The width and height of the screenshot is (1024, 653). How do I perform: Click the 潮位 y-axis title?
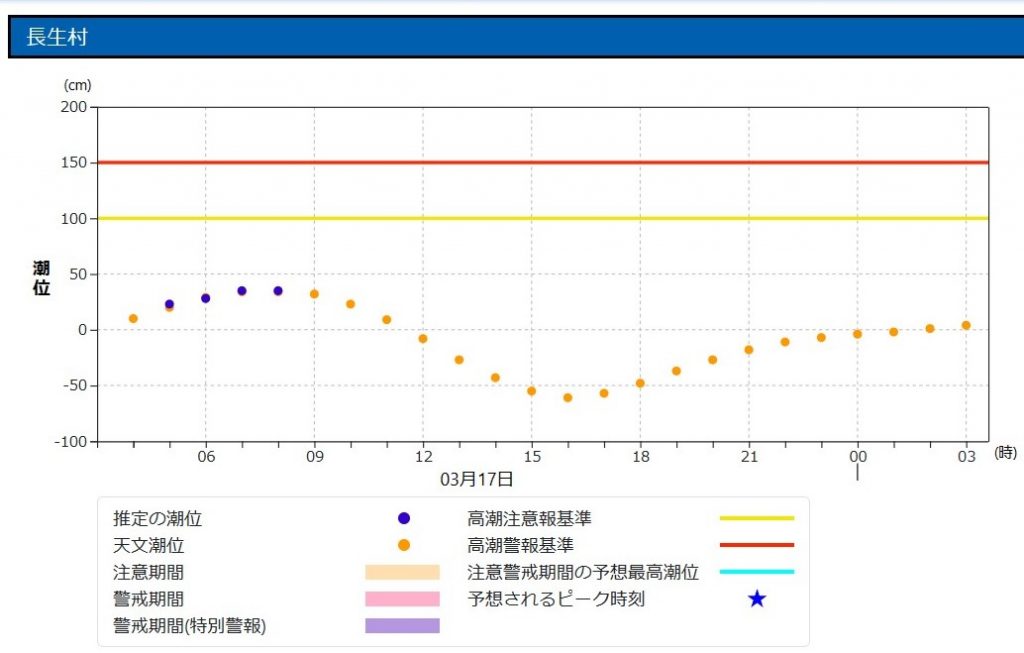[41, 278]
